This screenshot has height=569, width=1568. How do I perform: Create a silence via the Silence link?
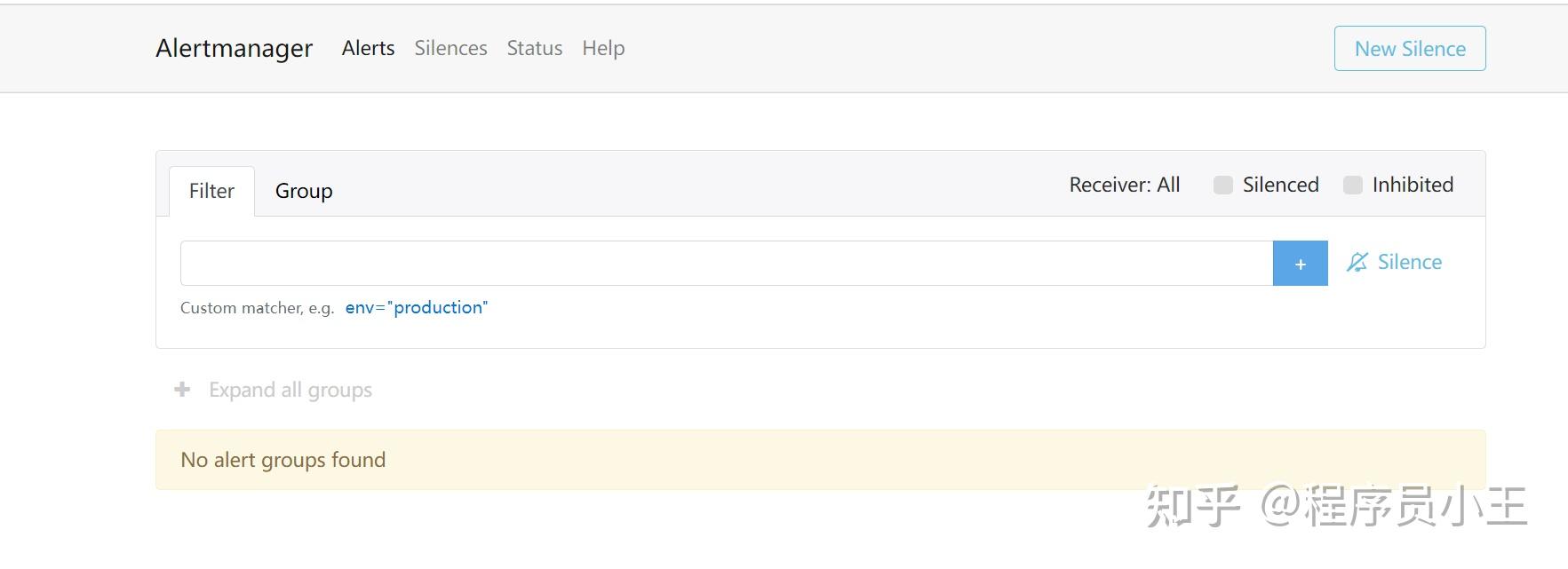pos(1410,262)
